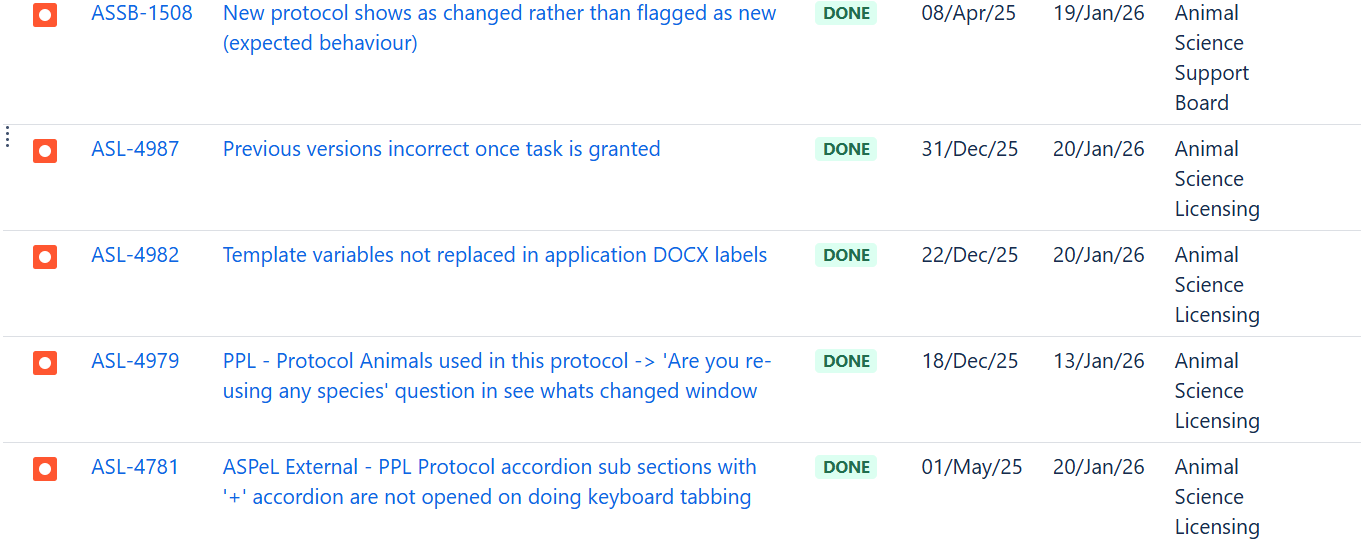Open issue key ASL-4987
1361x548 pixels.
click(x=135, y=150)
